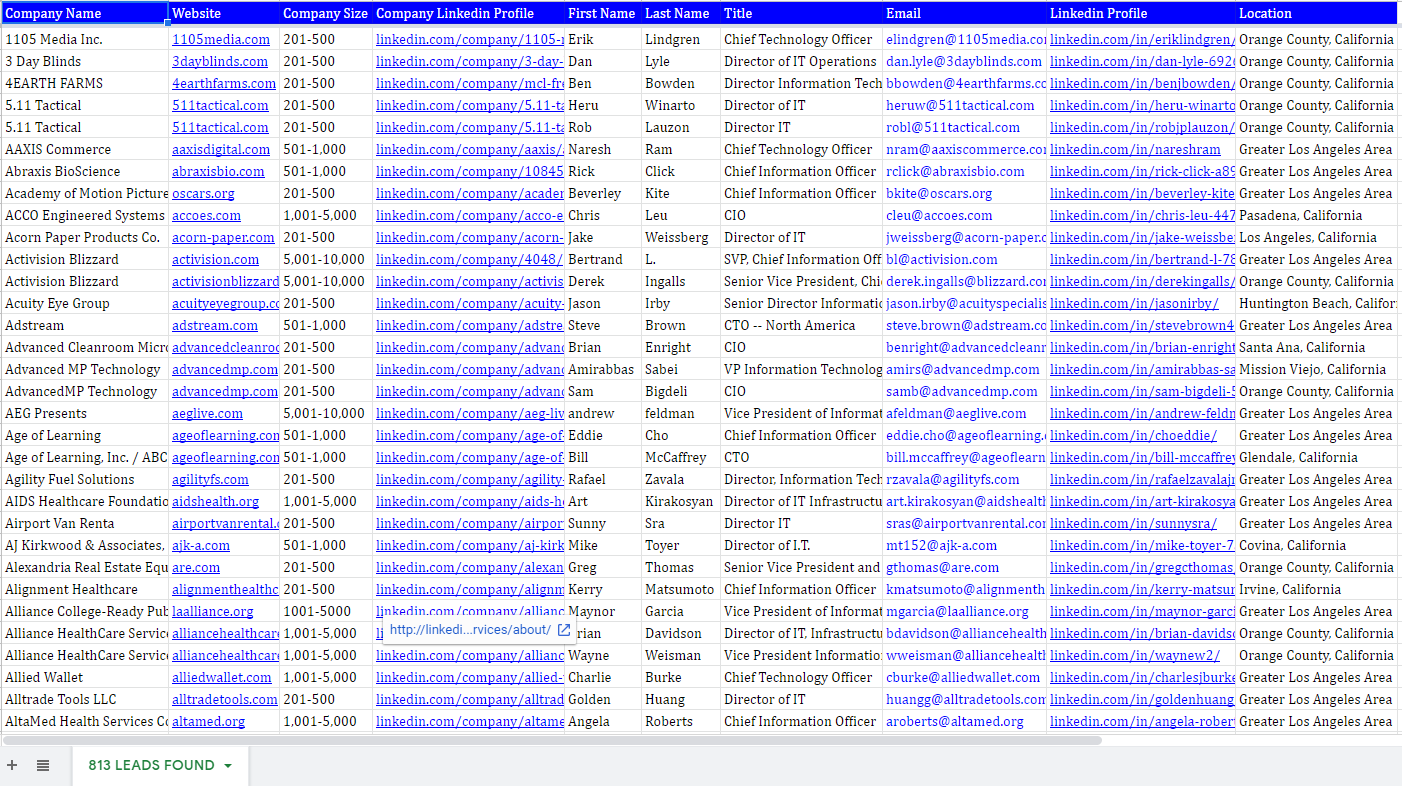Select the cell containing Chief Technology Officer for Erik
Image resolution: width=1402 pixels, height=786 pixels.
tap(798, 40)
